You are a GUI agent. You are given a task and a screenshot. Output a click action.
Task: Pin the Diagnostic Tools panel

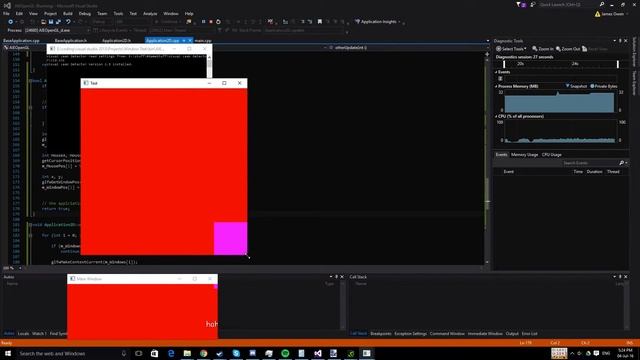tap(620, 41)
